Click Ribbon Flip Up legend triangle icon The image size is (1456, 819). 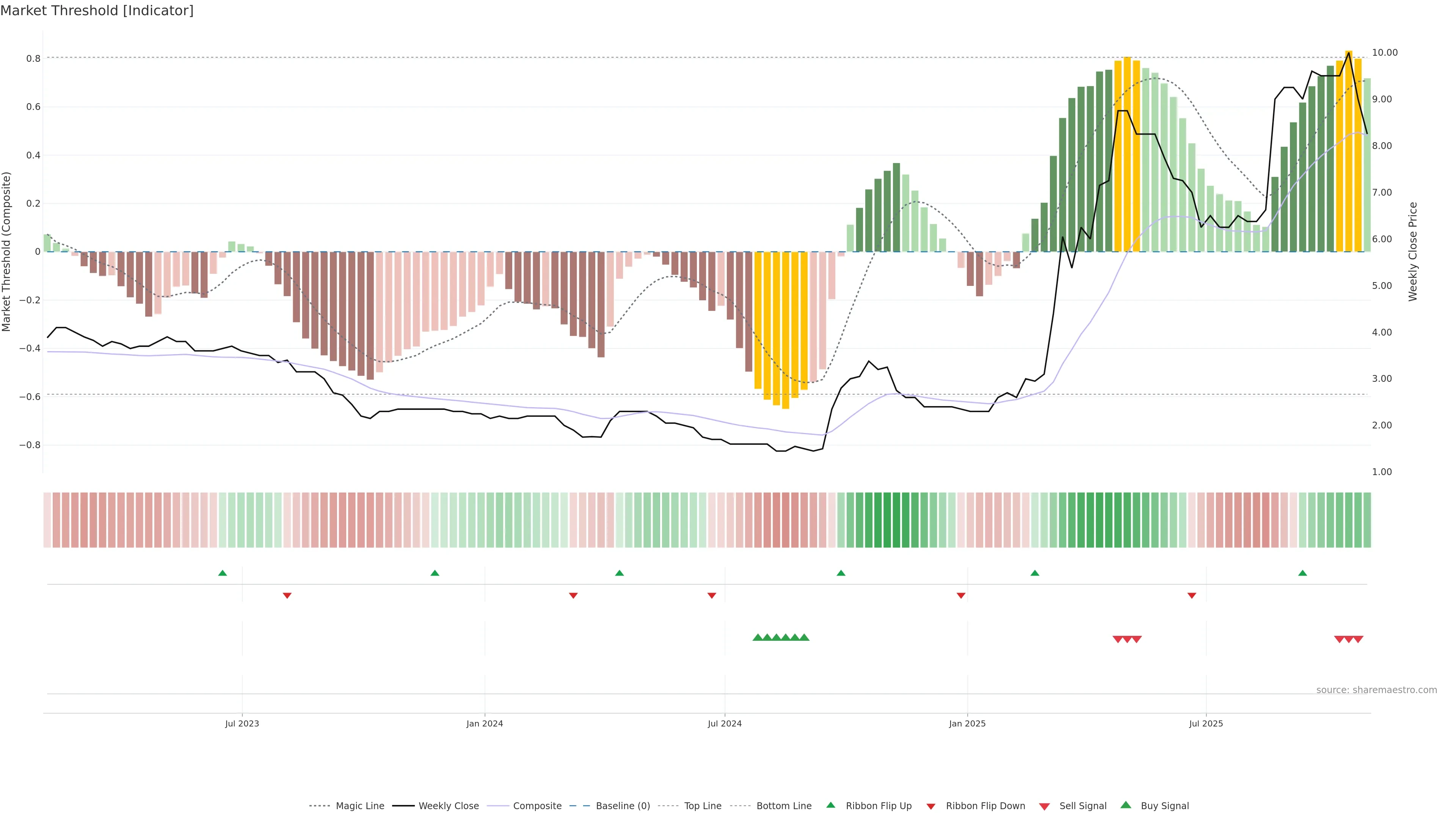point(830,805)
